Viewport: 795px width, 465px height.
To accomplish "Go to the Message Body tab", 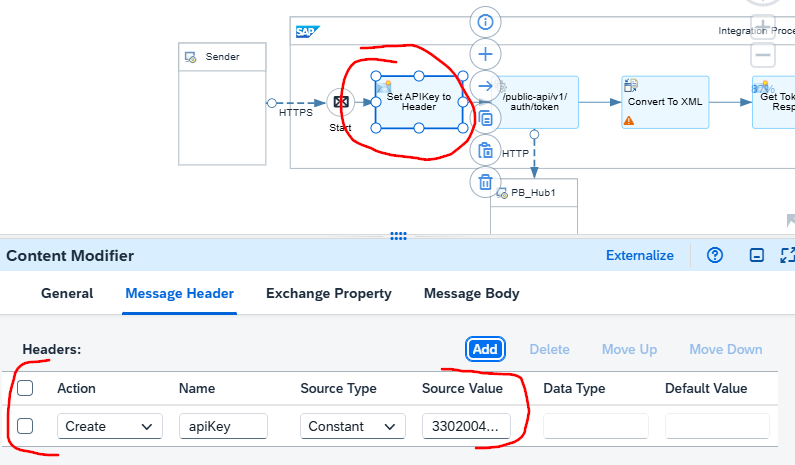I will (x=471, y=293).
